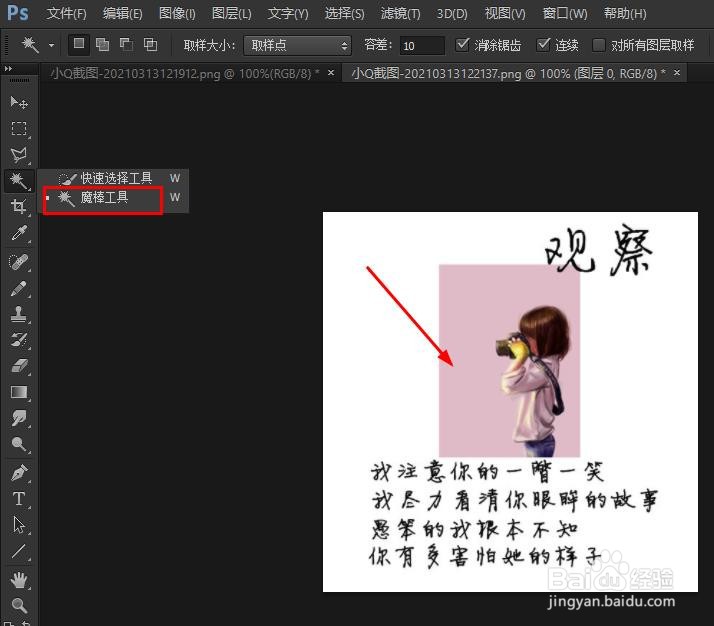Open the 图像(I) menu

tap(177, 13)
